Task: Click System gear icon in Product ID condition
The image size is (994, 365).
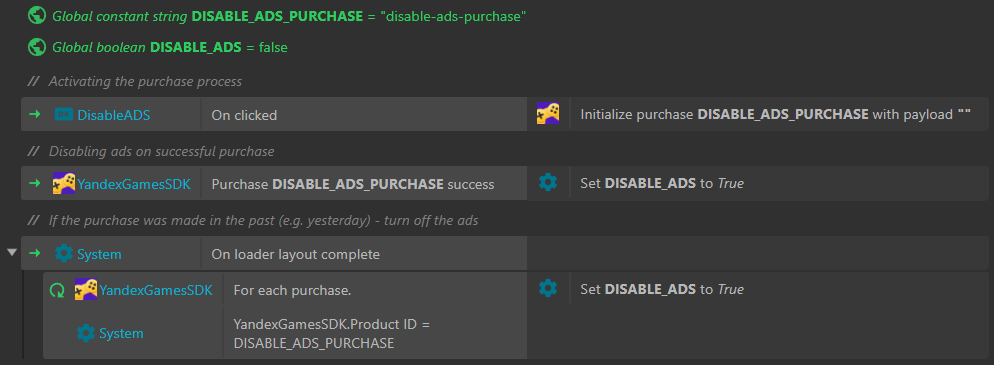Action: pos(86,333)
